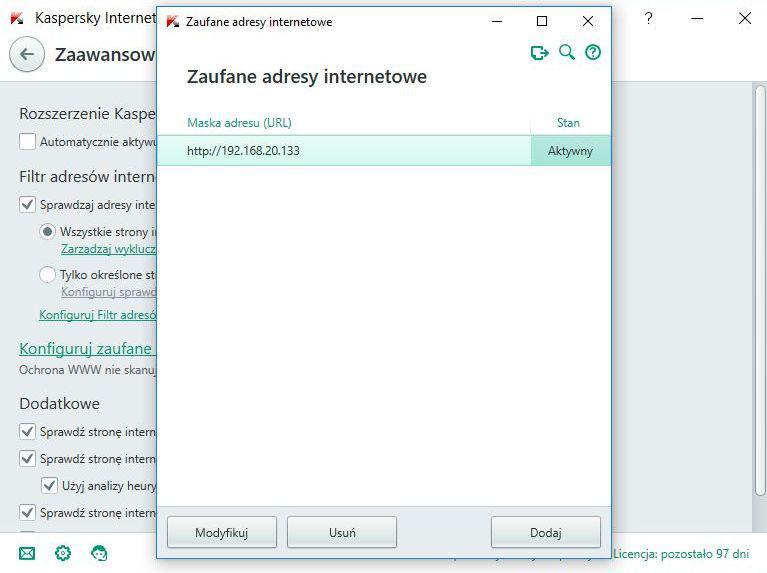The height and width of the screenshot is (573, 767).
Task: Click the export list icon in dialog
Action: 540,52
